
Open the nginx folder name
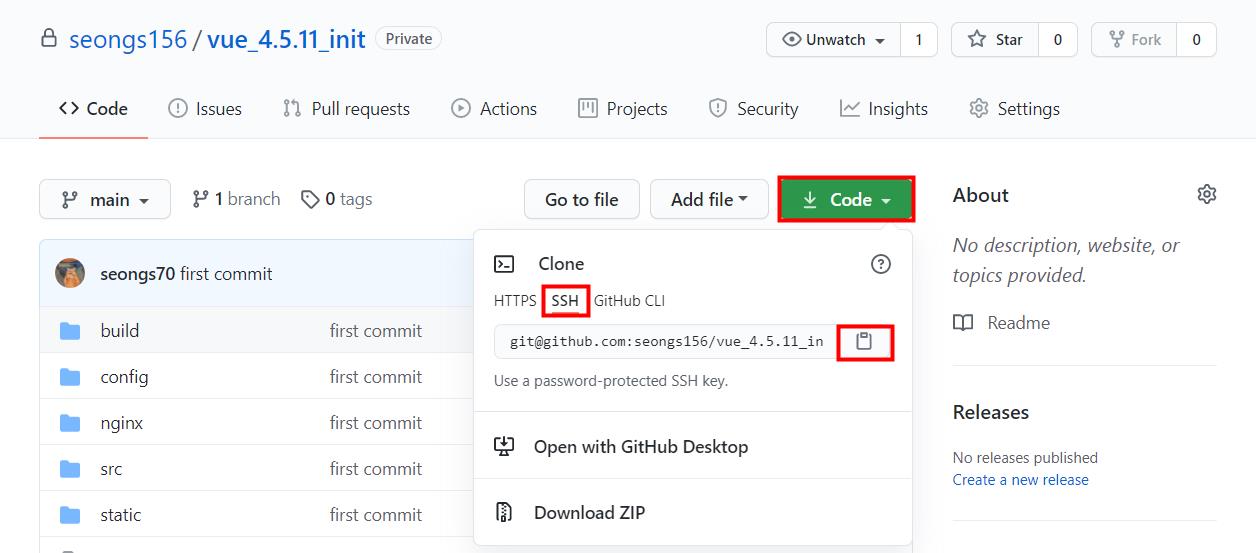[122, 423]
